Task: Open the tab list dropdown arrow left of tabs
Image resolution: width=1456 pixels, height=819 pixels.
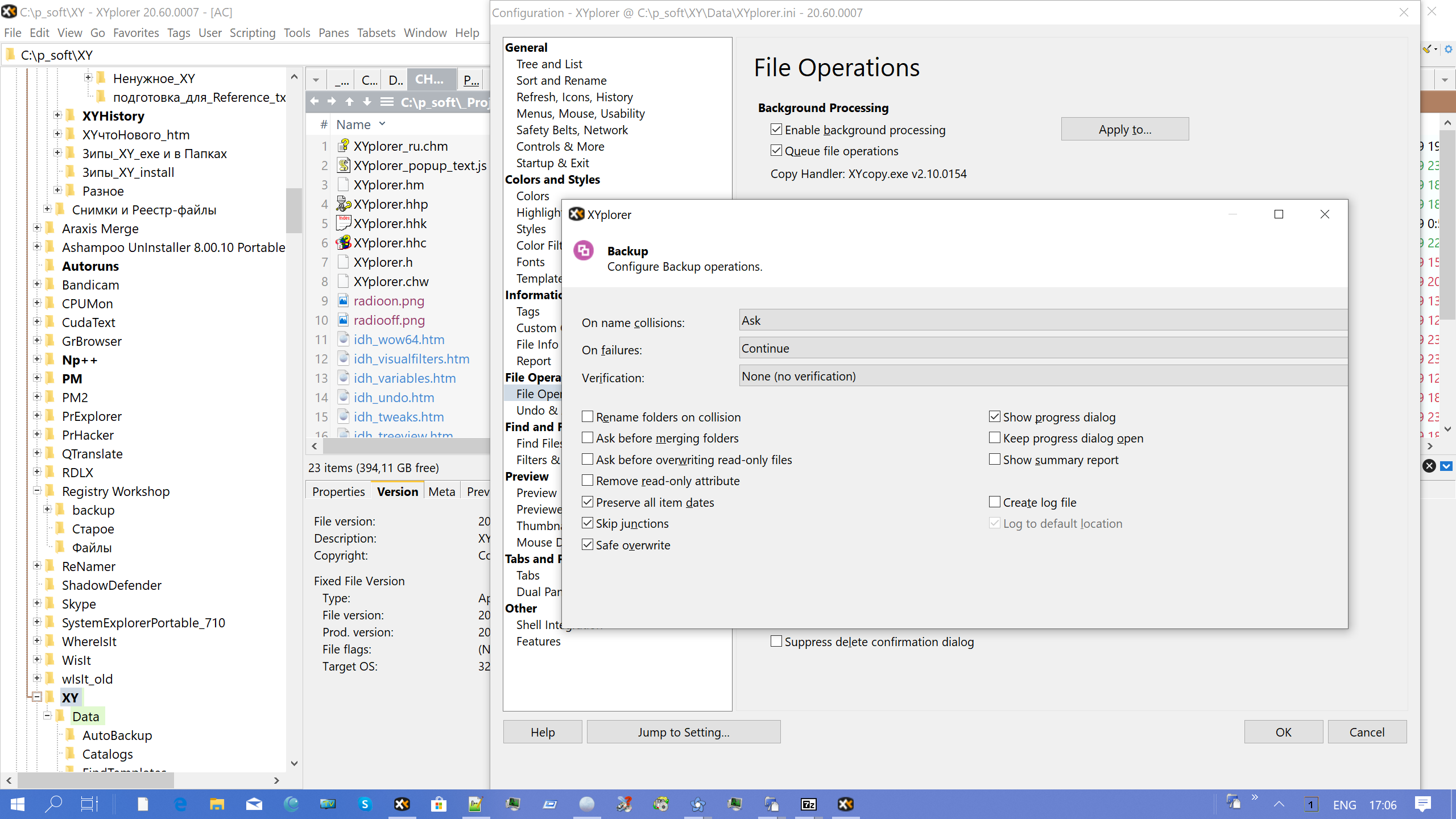Action: click(x=316, y=80)
